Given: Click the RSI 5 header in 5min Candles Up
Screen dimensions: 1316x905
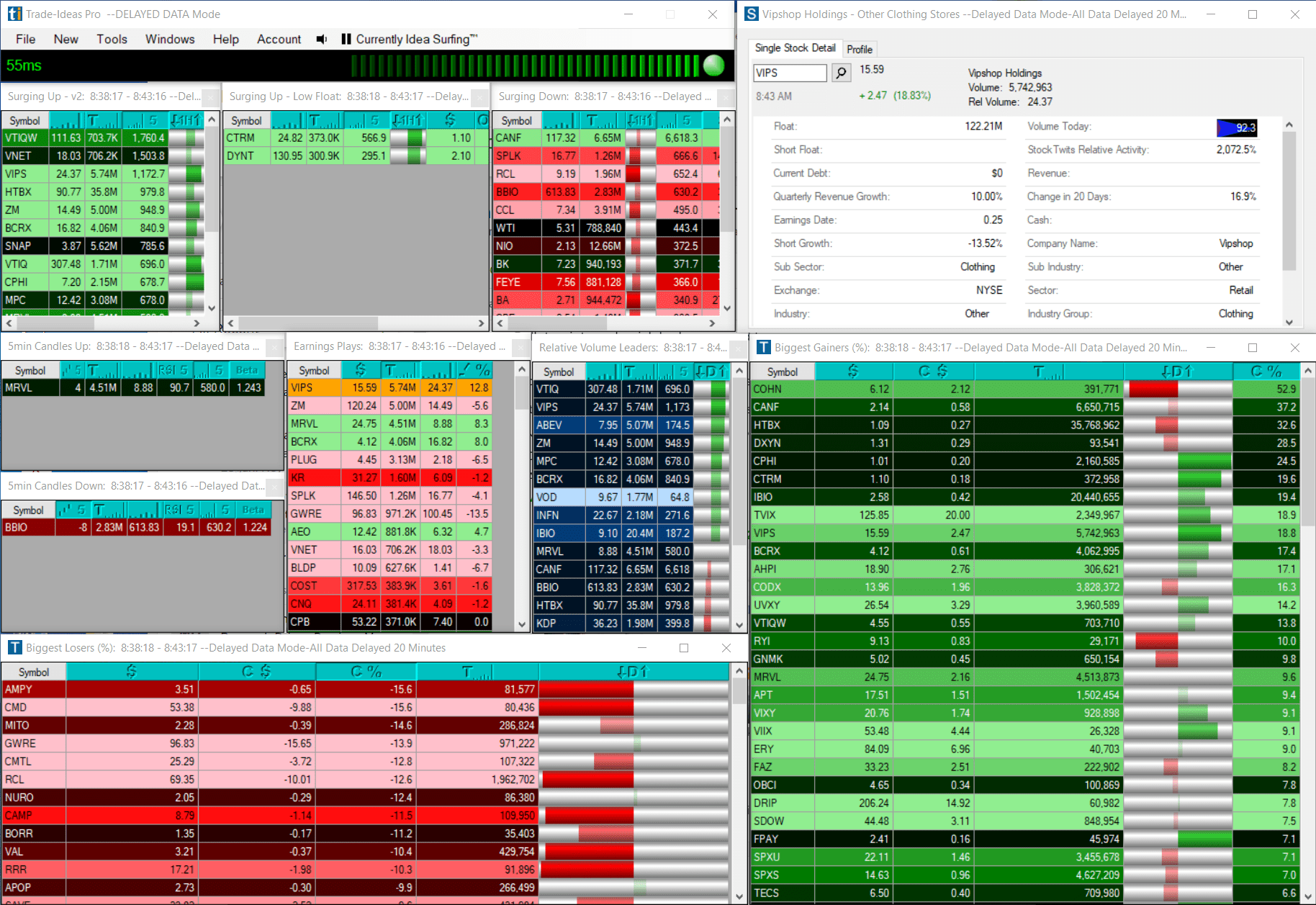Looking at the screenshot, I should tap(173, 370).
